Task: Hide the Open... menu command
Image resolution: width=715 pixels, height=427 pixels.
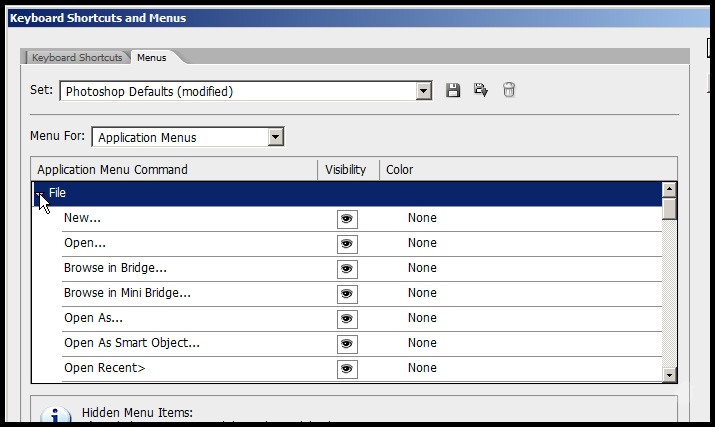Action: (x=347, y=243)
